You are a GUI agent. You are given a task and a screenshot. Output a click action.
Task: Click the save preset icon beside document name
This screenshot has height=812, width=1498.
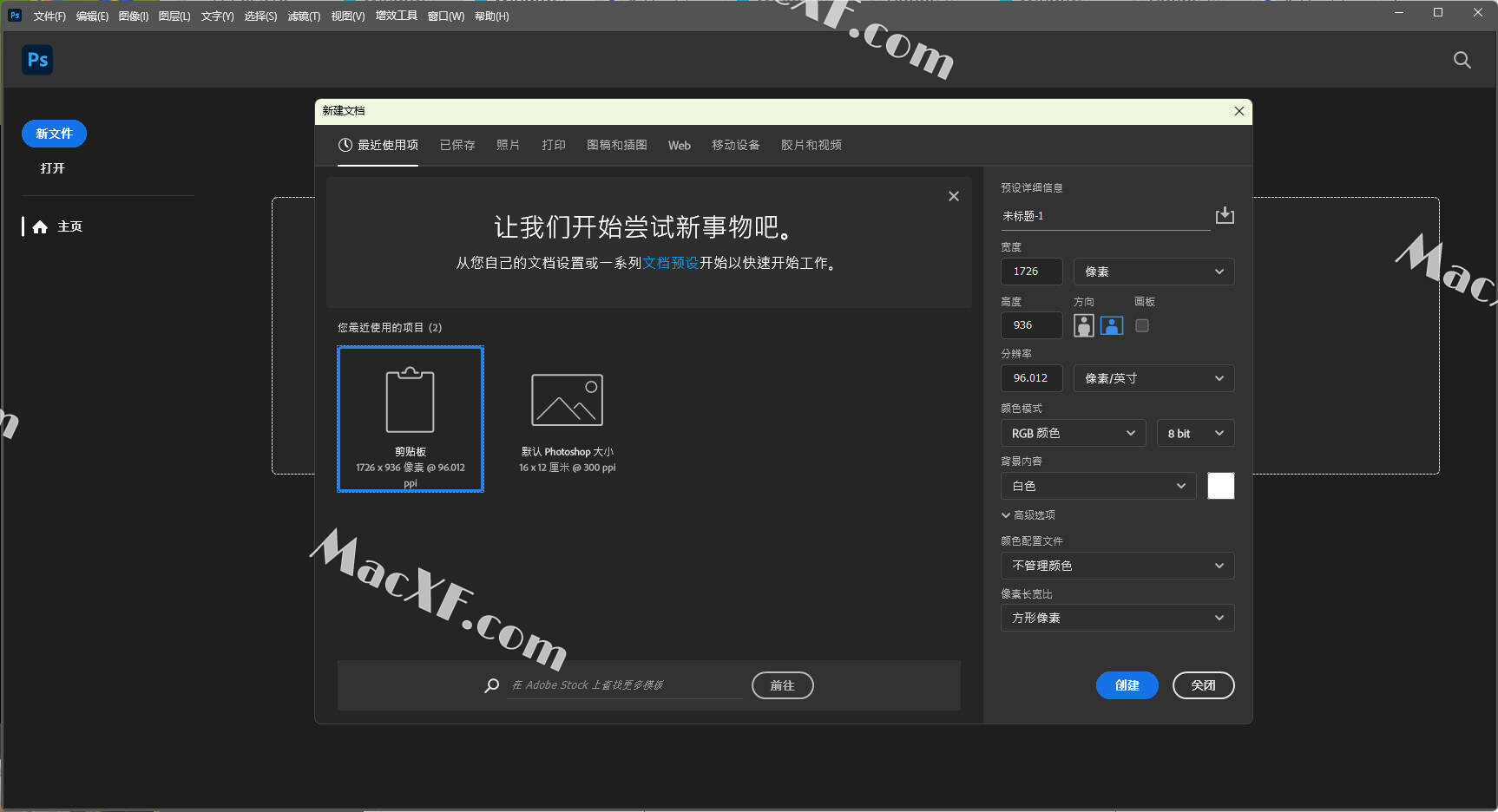pos(1225,215)
